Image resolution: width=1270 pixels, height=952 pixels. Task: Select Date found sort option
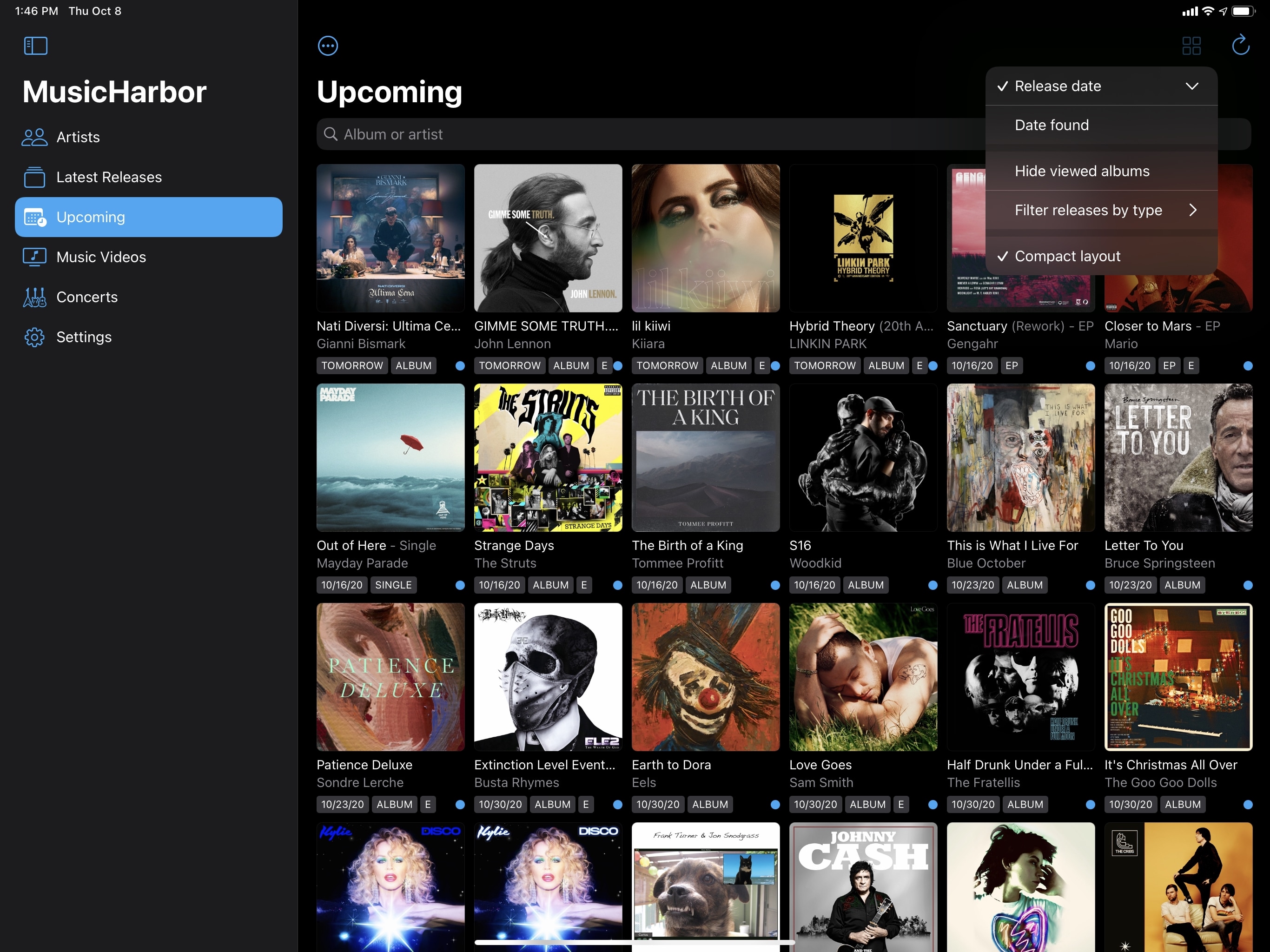click(1101, 125)
